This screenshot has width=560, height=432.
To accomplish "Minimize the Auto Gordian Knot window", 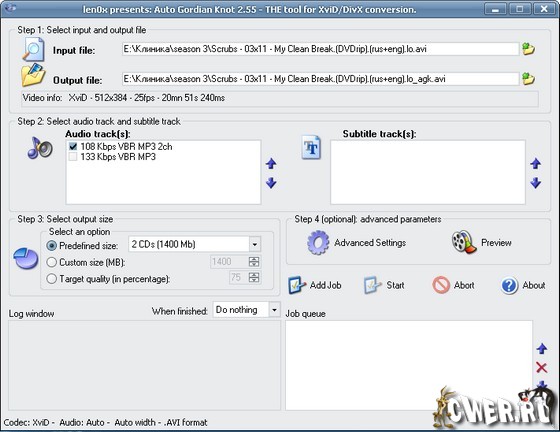I will click(x=495, y=9).
